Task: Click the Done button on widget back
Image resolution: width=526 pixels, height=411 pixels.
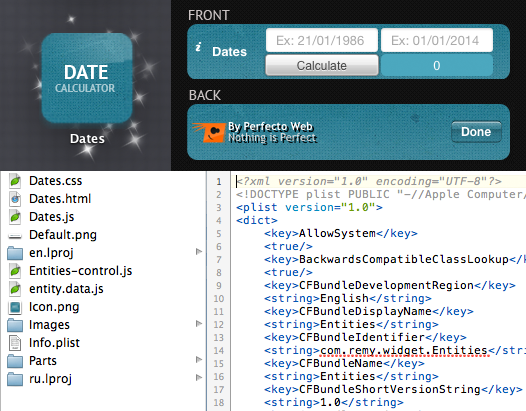Action: (476, 132)
